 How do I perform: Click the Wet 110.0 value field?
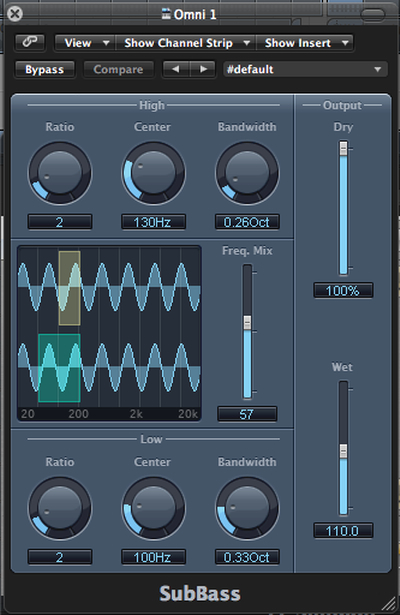coord(343,531)
